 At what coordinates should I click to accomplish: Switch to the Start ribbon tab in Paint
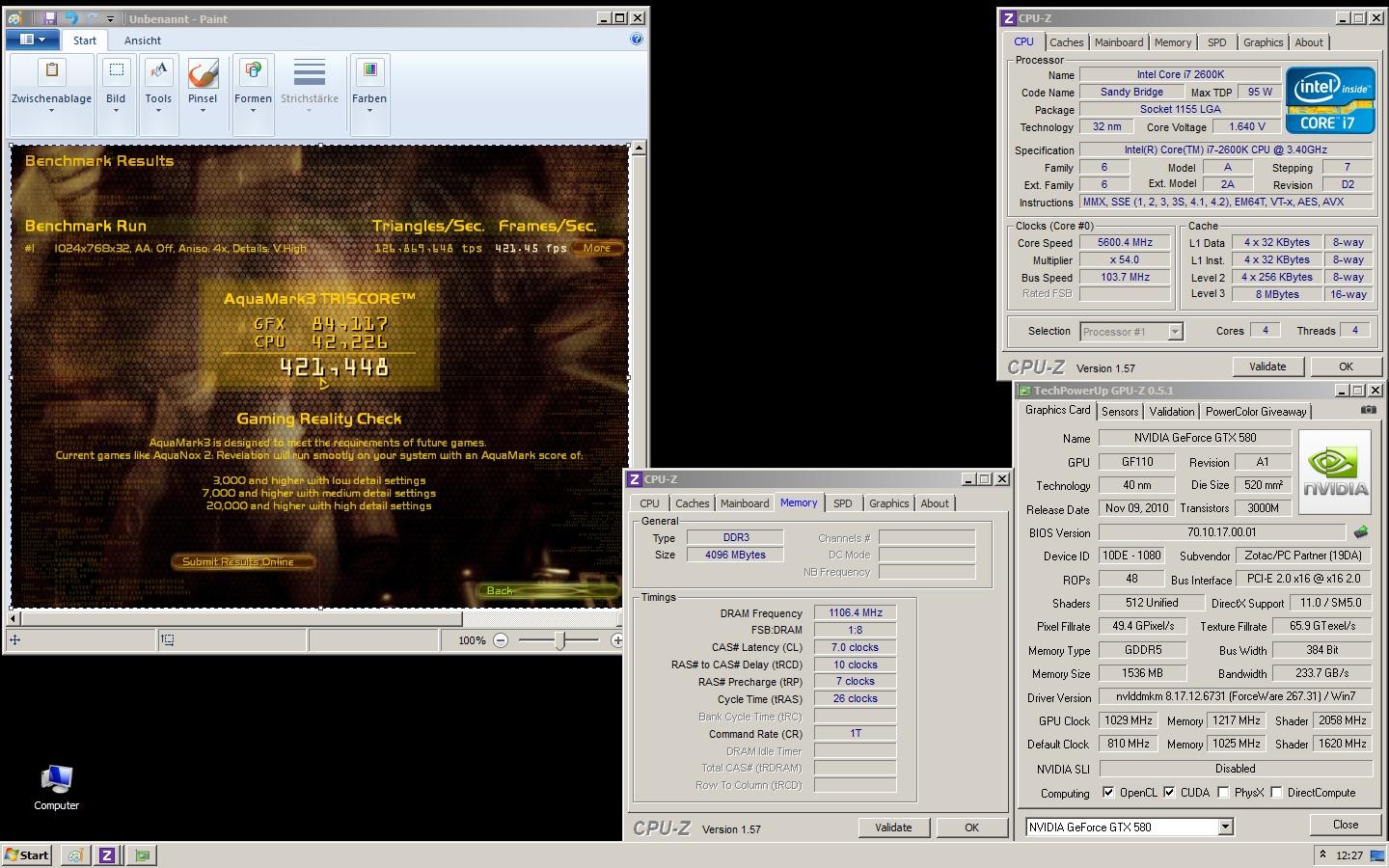point(85,41)
